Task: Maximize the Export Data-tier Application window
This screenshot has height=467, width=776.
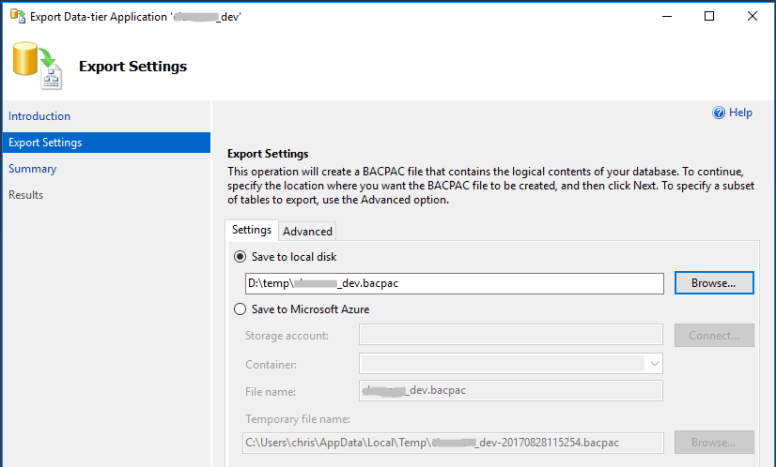Action: tap(709, 16)
